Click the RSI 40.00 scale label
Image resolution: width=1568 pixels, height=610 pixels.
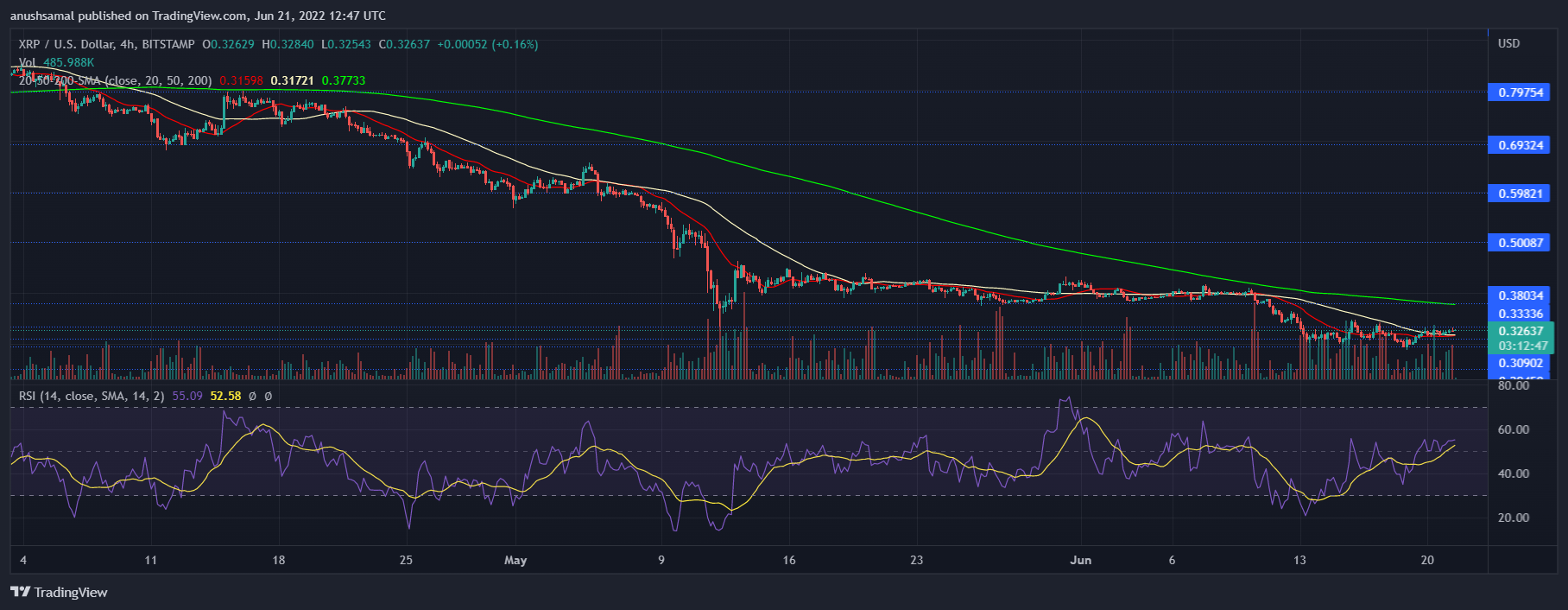point(1513,473)
